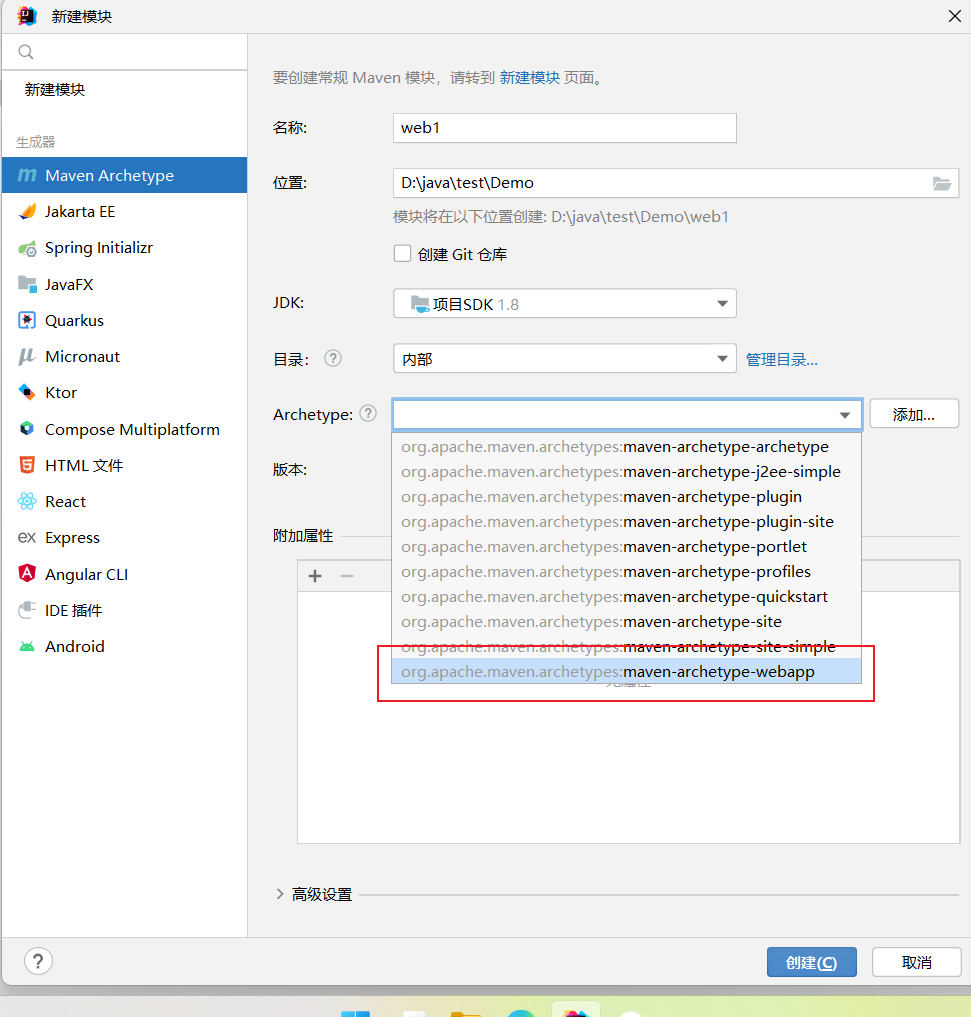Click the Add (添加...) archetype button
971x1017 pixels.
(914, 414)
